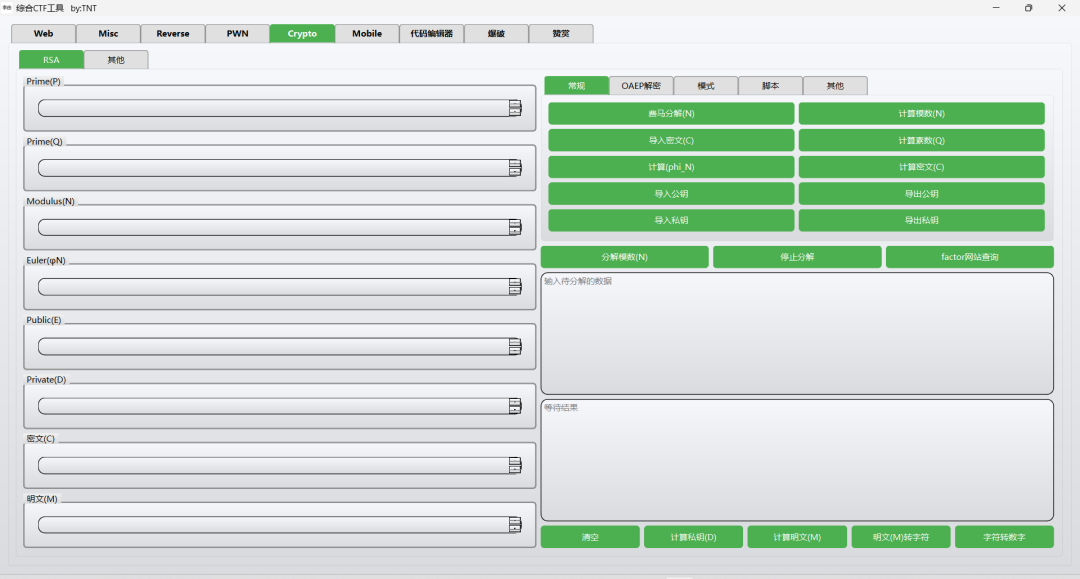Increment Prime(P) with its up arrow
The image size is (1080, 579).
point(515,104)
